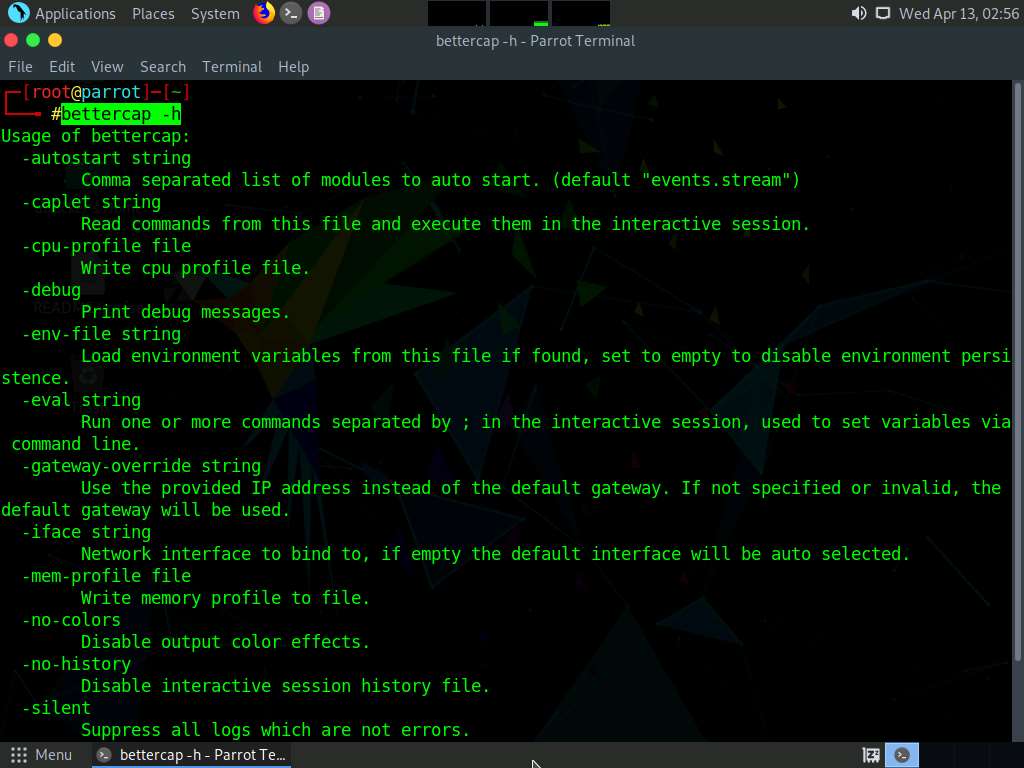Open the System menu
Image resolution: width=1024 pixels, height=768 pixels.
[215, 13]
